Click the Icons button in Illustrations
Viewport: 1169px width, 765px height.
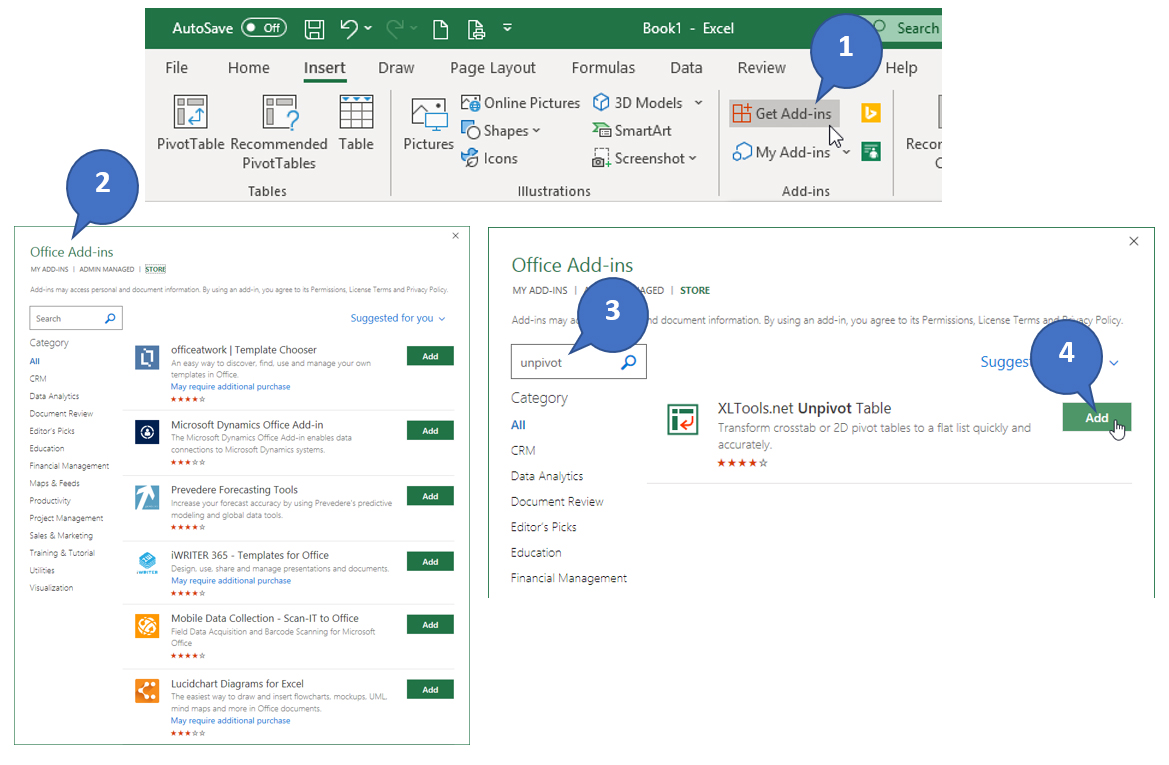(489, 158)
